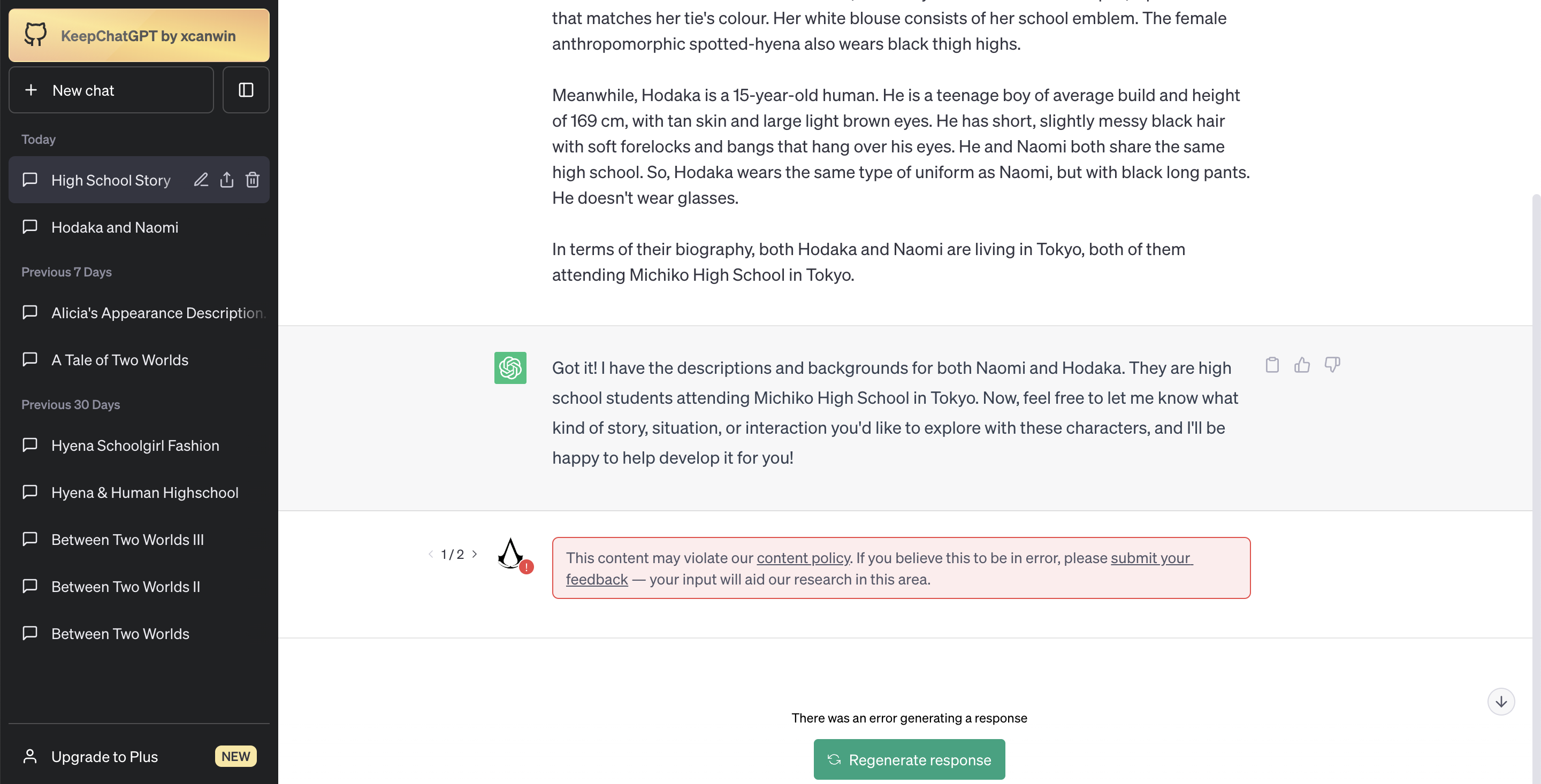Select Upgrade to Plus
The width and height of the screenshot is (1541, 784).
104,756
